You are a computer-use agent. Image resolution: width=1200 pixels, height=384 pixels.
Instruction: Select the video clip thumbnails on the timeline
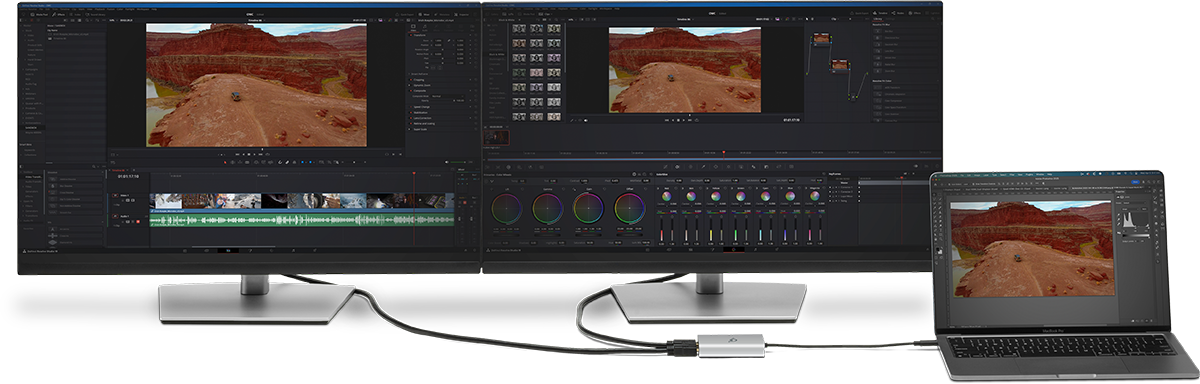301,200
